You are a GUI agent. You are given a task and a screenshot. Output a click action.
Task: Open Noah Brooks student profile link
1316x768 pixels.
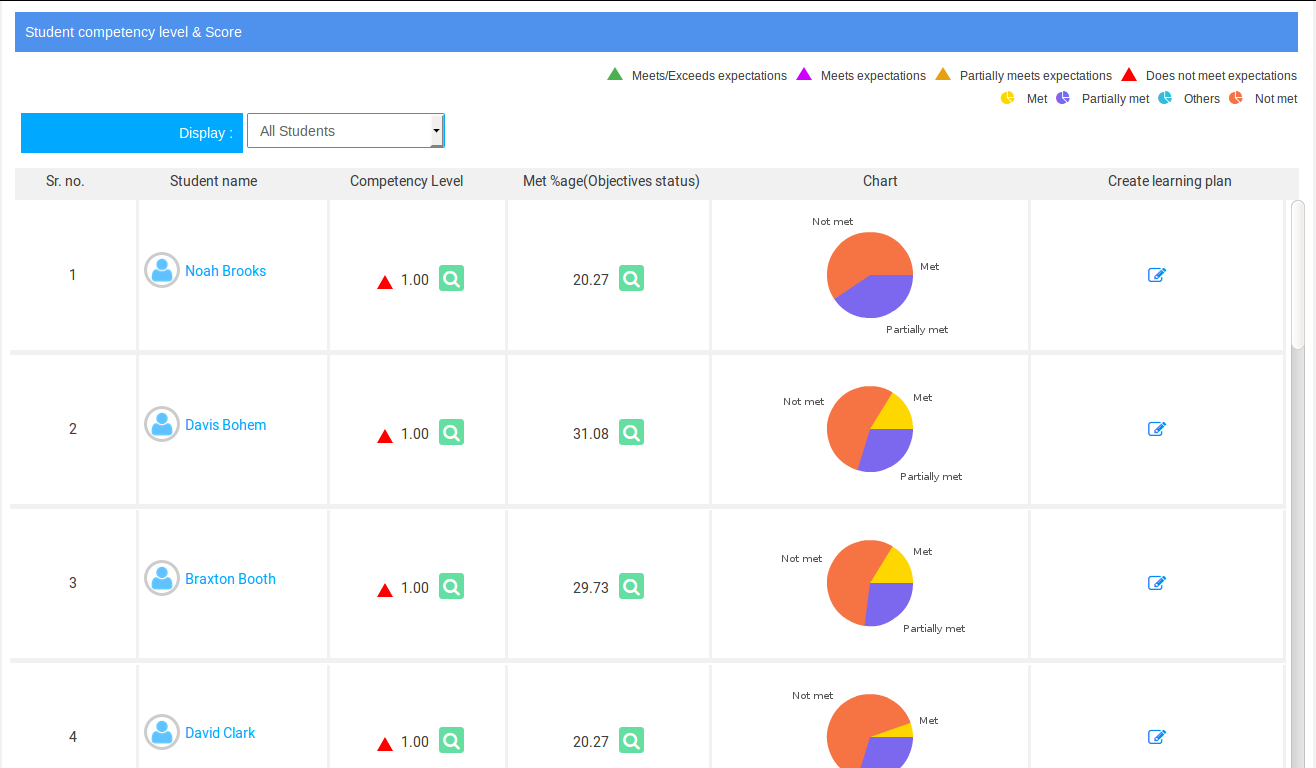coord(225,271)
